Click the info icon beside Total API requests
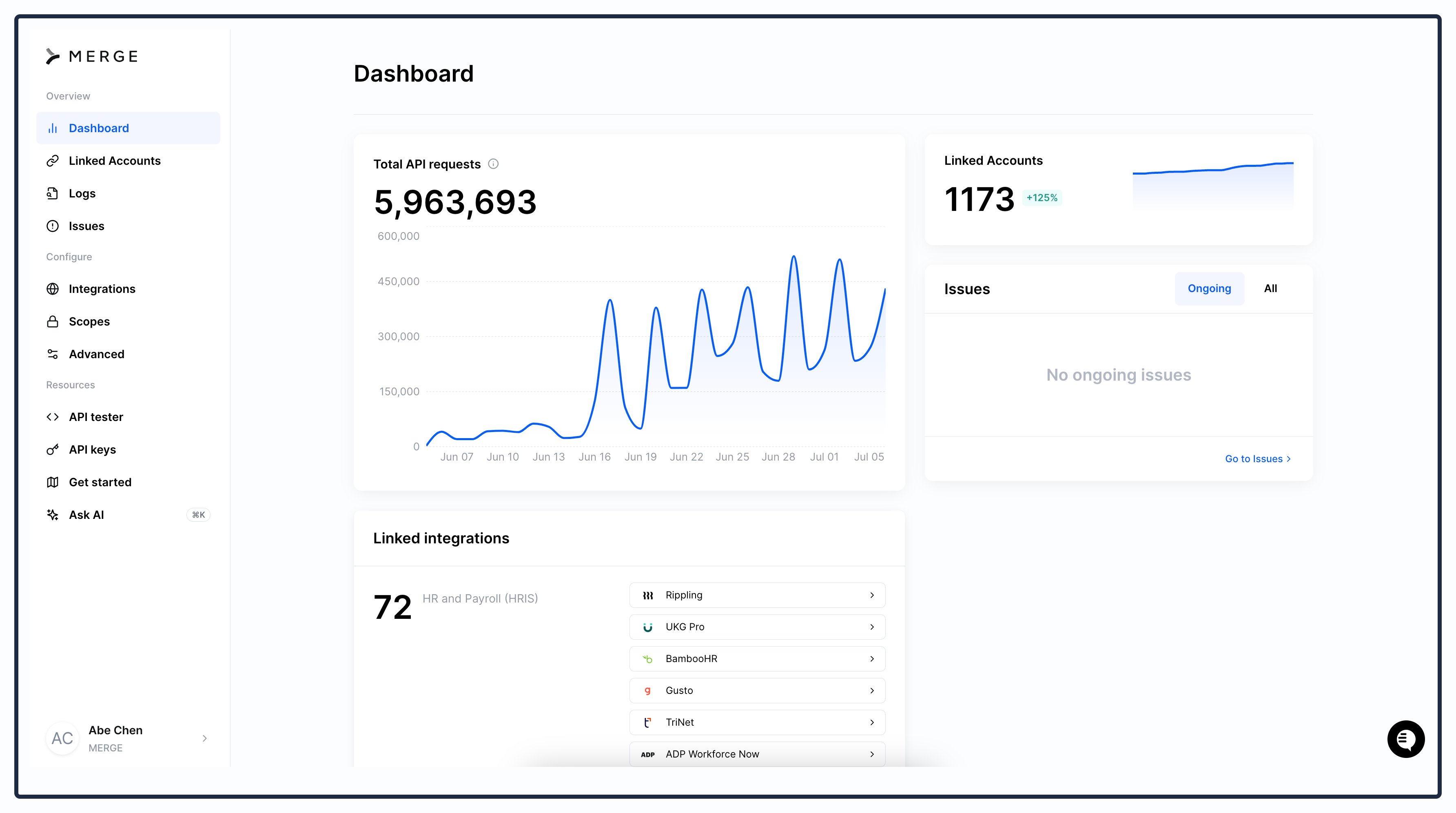1456x813 pixels. coord(493,164)
